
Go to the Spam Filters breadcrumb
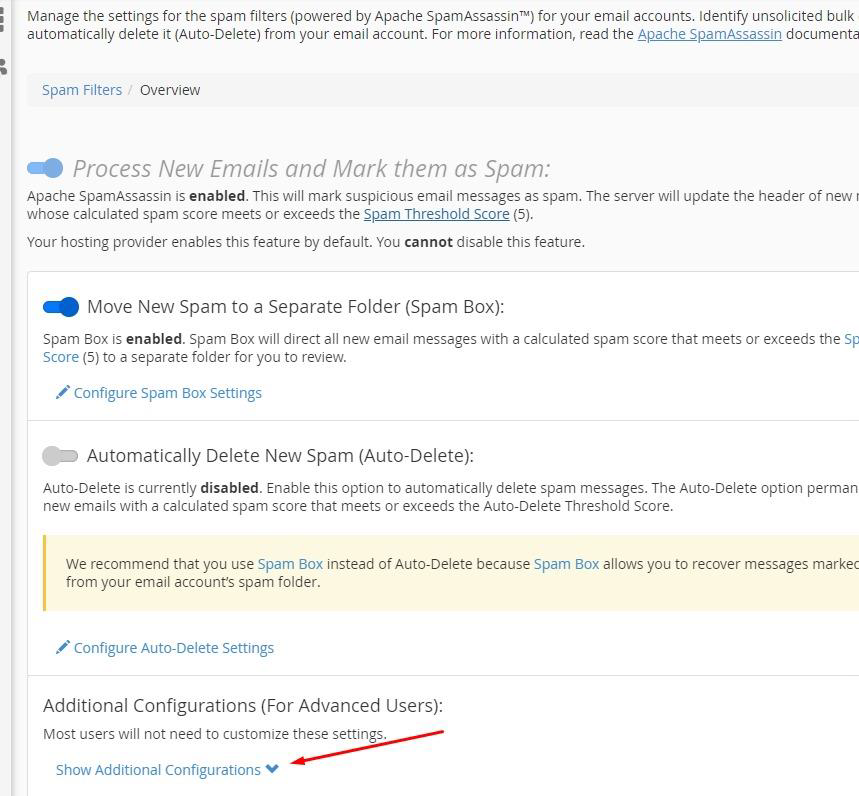point(82,90)
